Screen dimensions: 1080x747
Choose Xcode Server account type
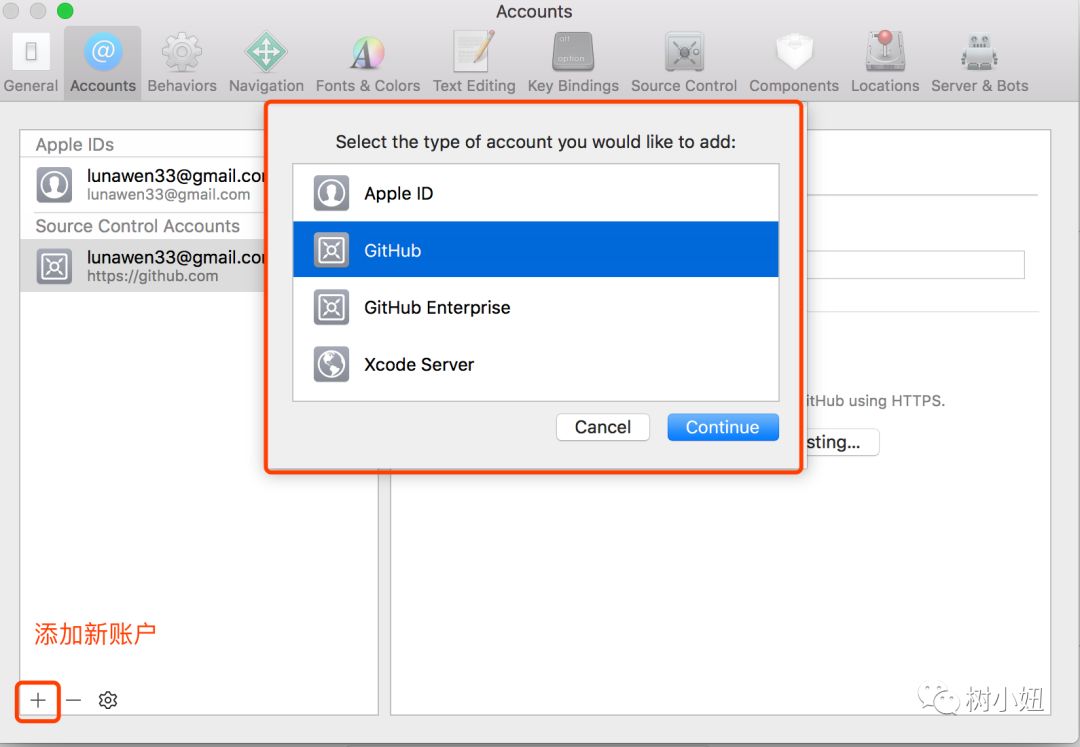[536, 364]
